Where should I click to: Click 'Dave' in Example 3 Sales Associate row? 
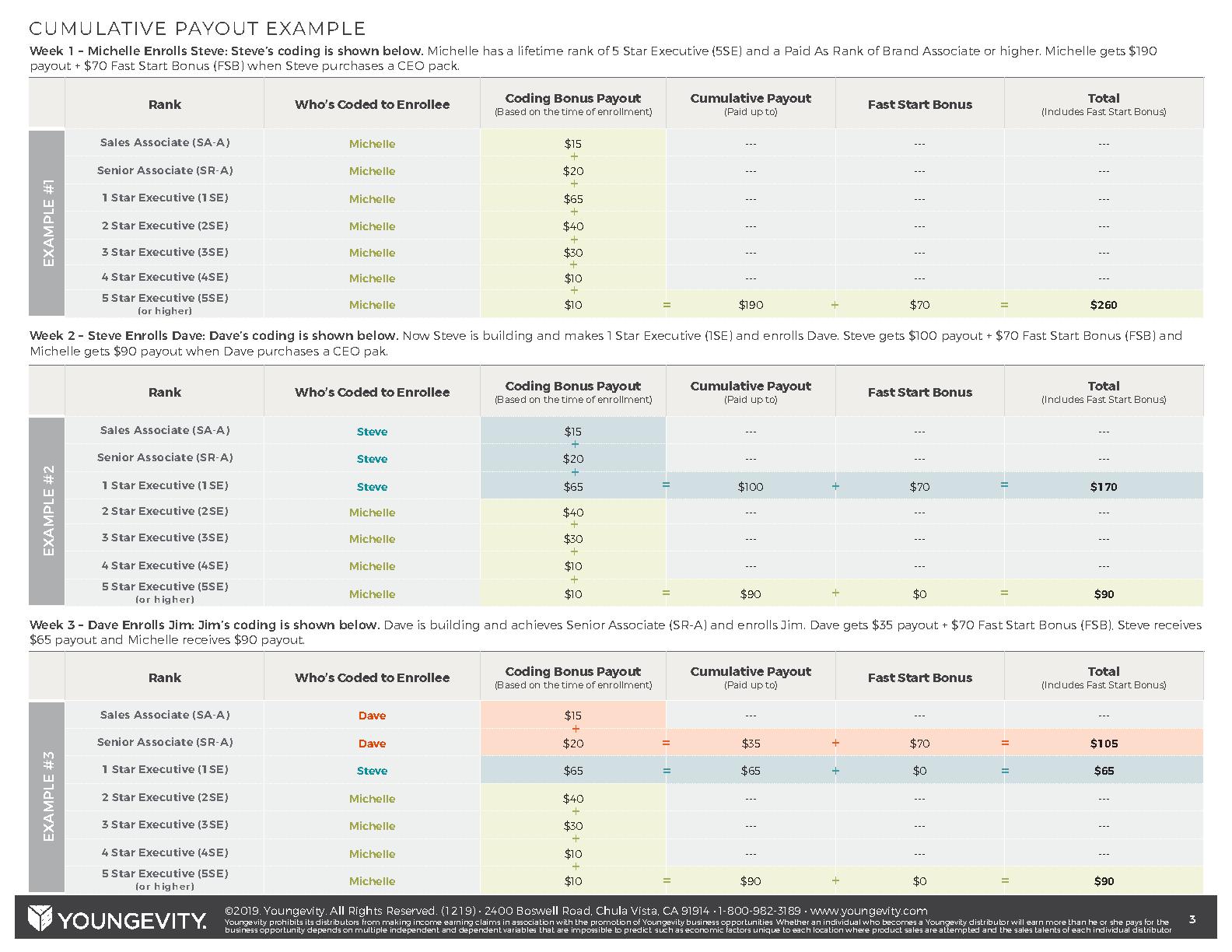pyautogui.click(x=372, y=716)
